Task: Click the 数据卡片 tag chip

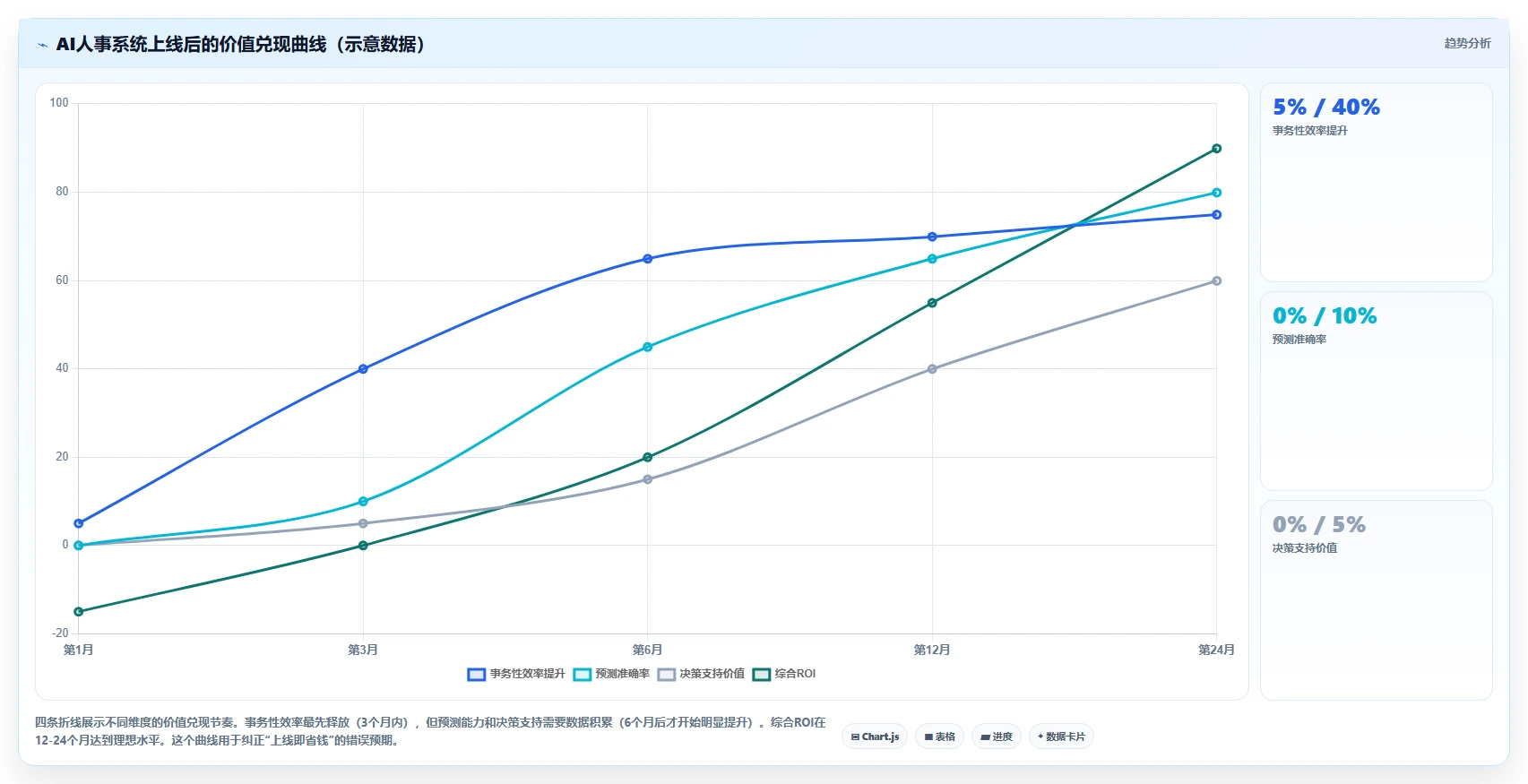Action: click(x=1061, y=737)
